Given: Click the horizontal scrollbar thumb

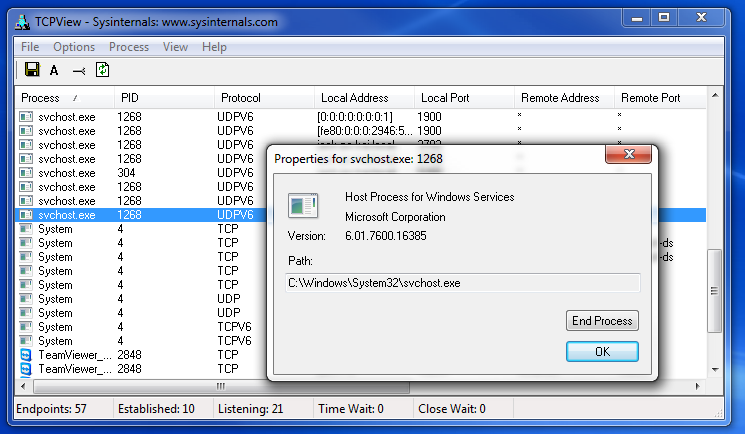Looking at the screenshot, I should click(221, 386).
